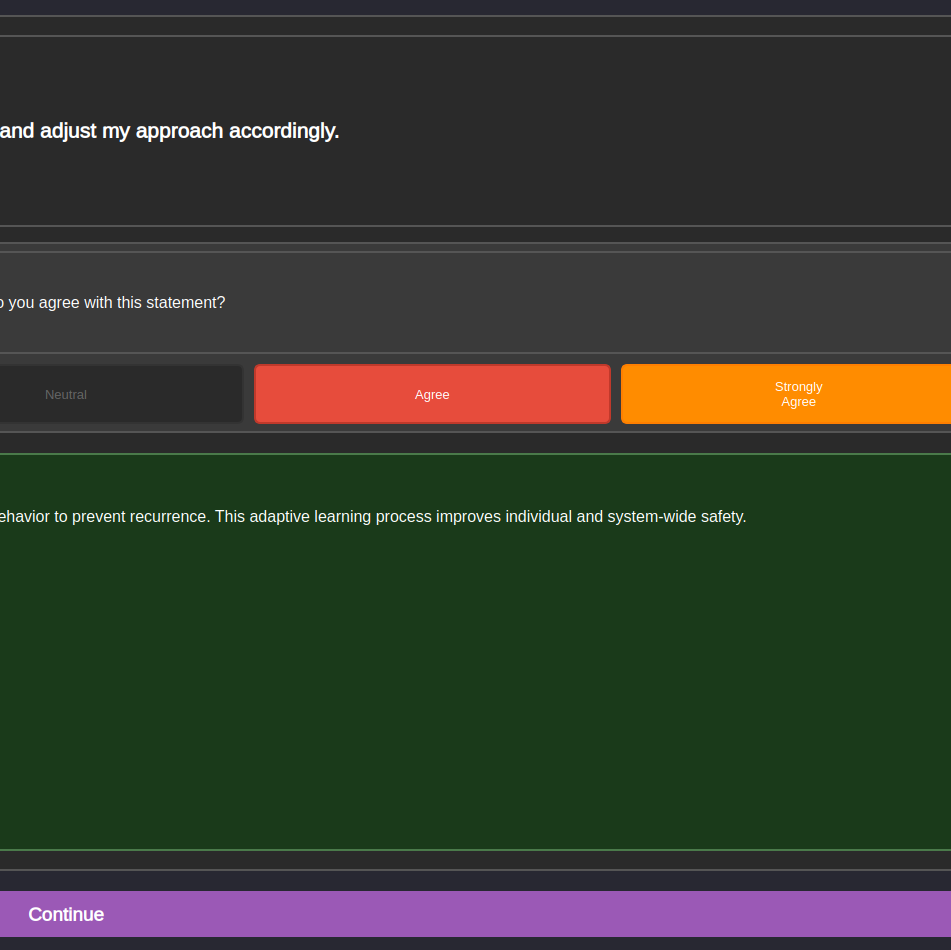Click blank space below the statement heading
The image size is (951, 950).
pos(475,190)
